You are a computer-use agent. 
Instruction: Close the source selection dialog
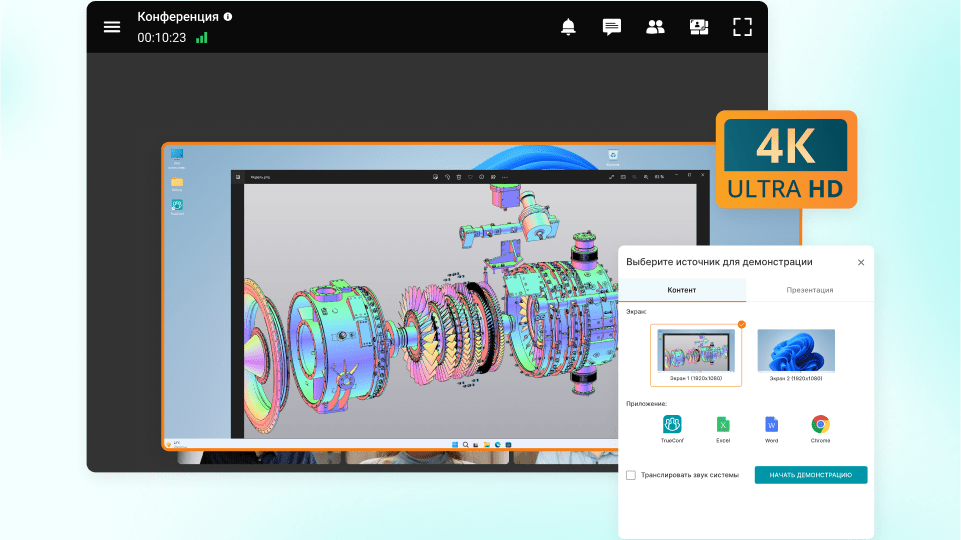(861, 262)
